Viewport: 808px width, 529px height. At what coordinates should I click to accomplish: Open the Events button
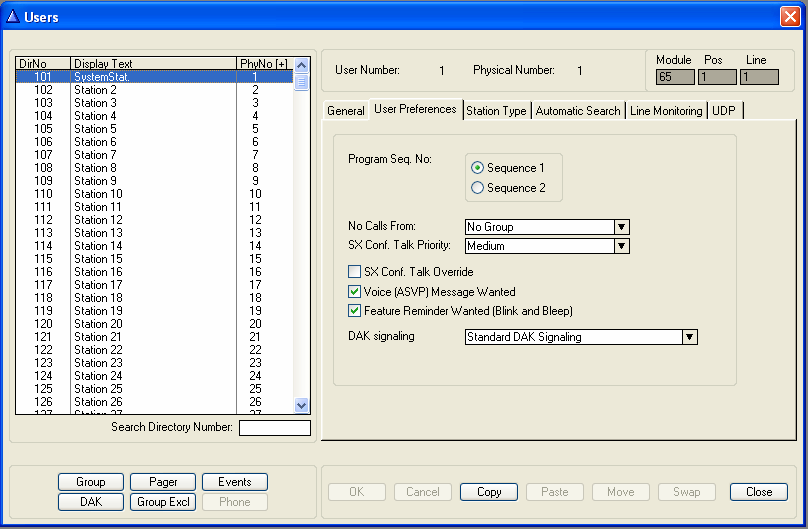click(235, 482)
